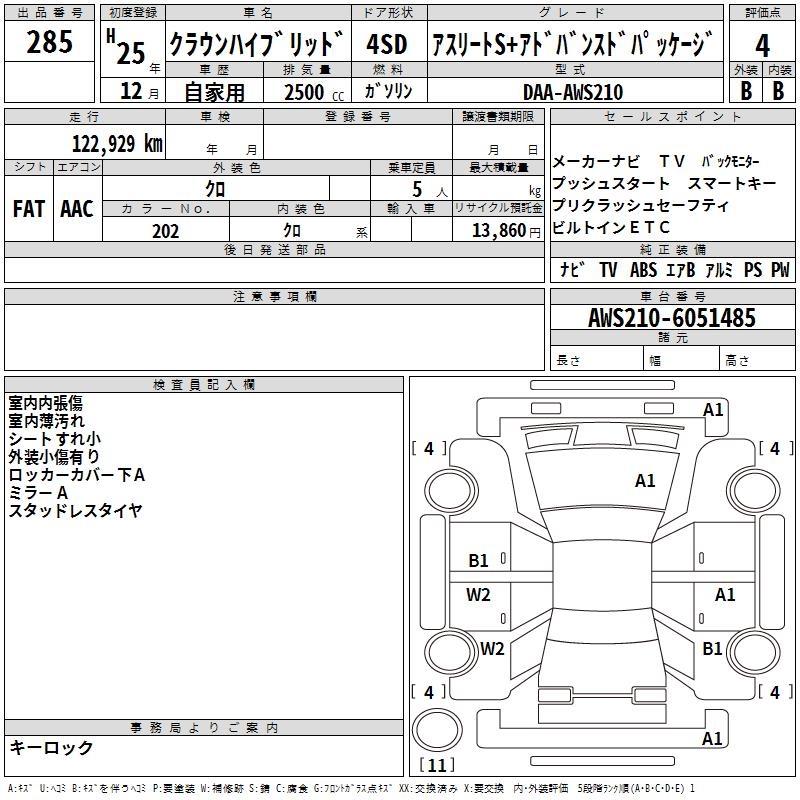Click the B1 mark on left front door
The width and height of the screenshot is (800, 800).
478,561
